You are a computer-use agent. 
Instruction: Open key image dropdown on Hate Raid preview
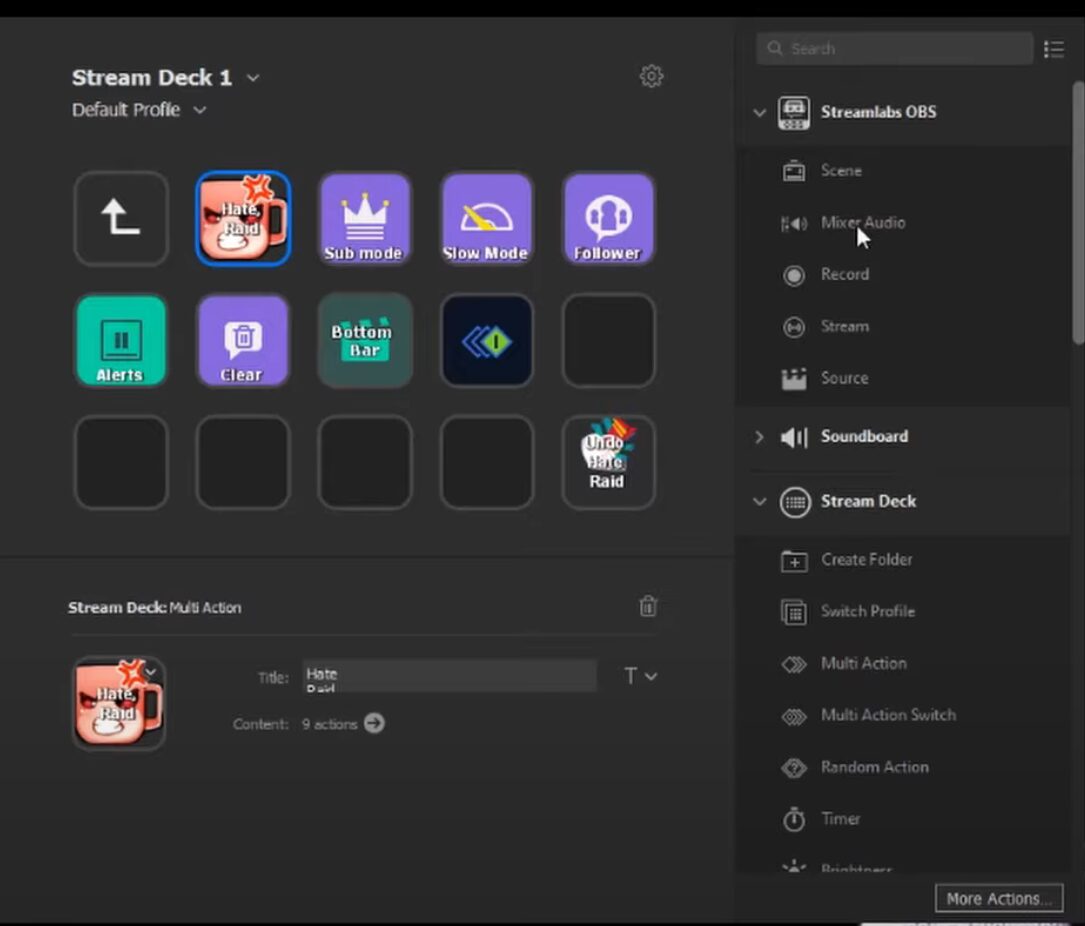(151, 672)
